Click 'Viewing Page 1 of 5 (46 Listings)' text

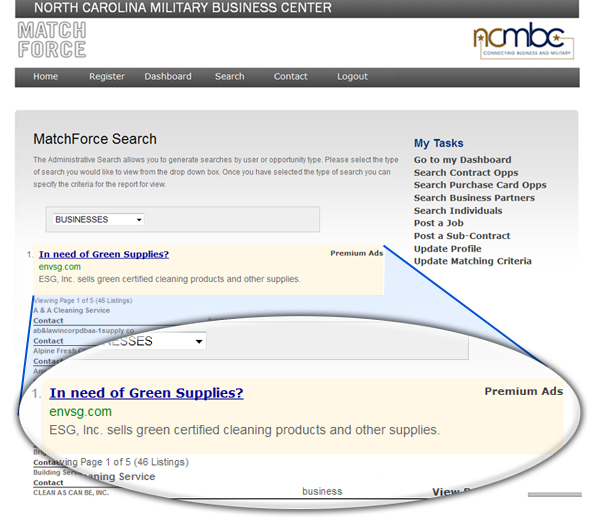83,301
